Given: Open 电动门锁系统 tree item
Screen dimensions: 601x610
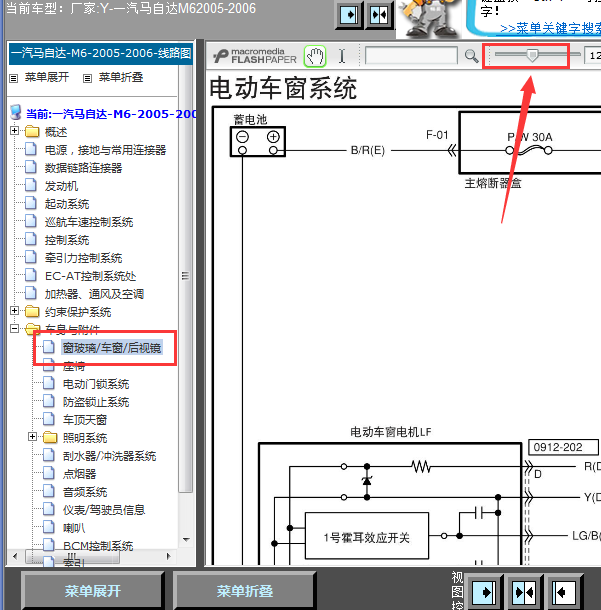Looking at the screenshot, I should point(96,384).
